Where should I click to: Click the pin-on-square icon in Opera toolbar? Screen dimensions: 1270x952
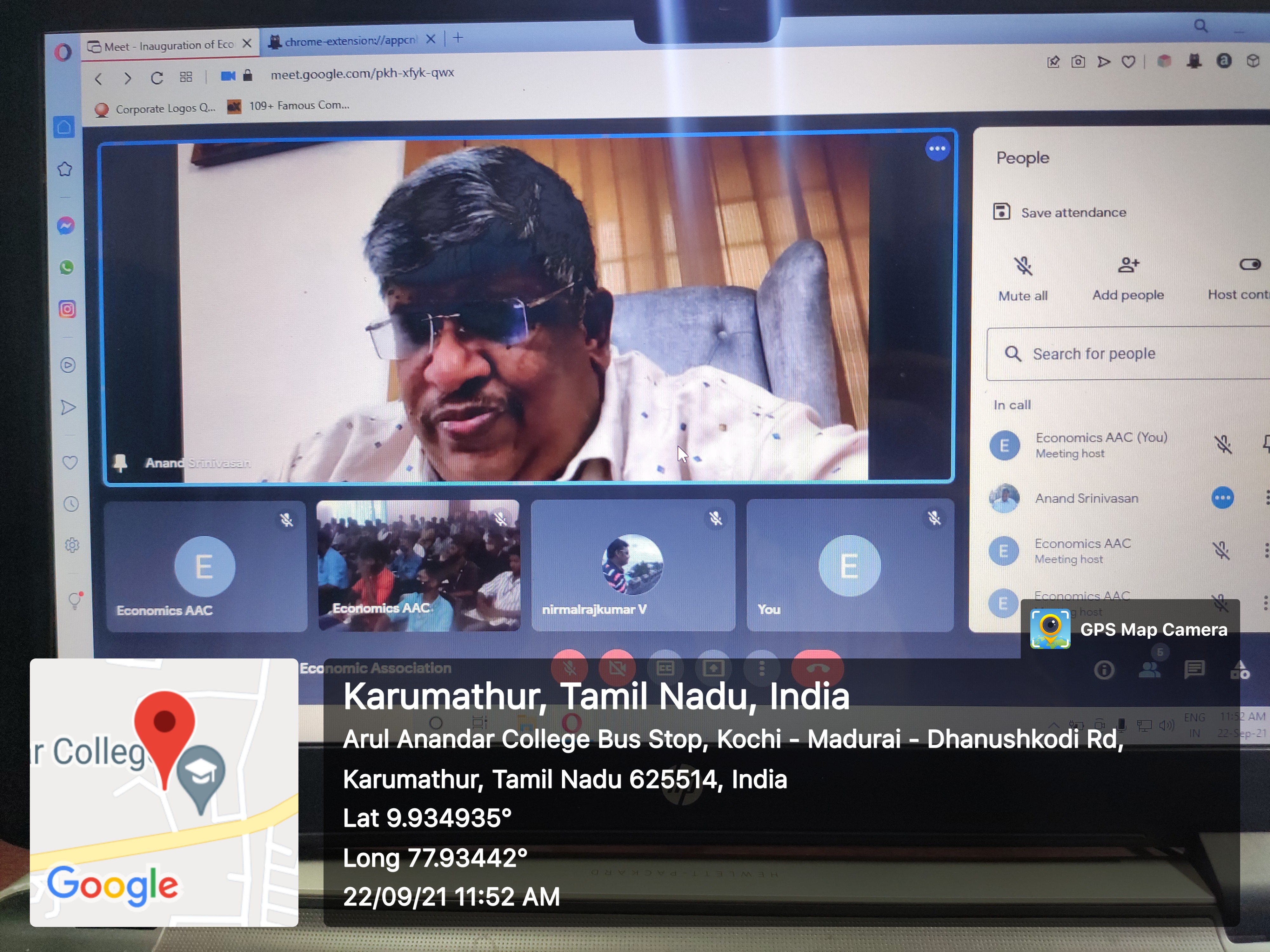1053,62
